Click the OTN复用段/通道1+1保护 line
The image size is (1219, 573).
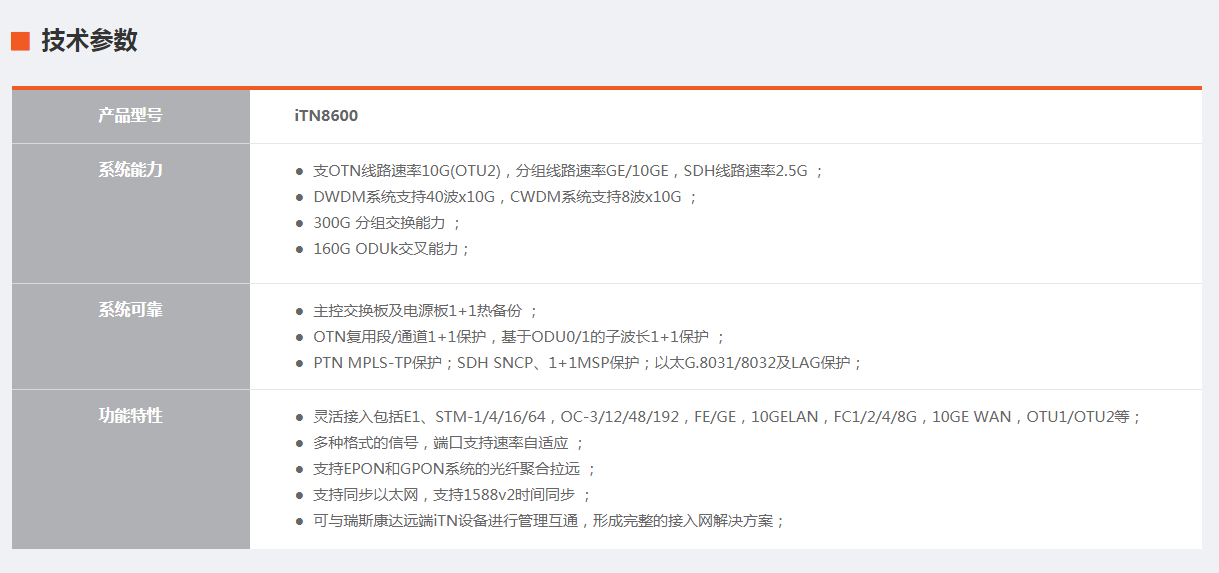(519, 337)
